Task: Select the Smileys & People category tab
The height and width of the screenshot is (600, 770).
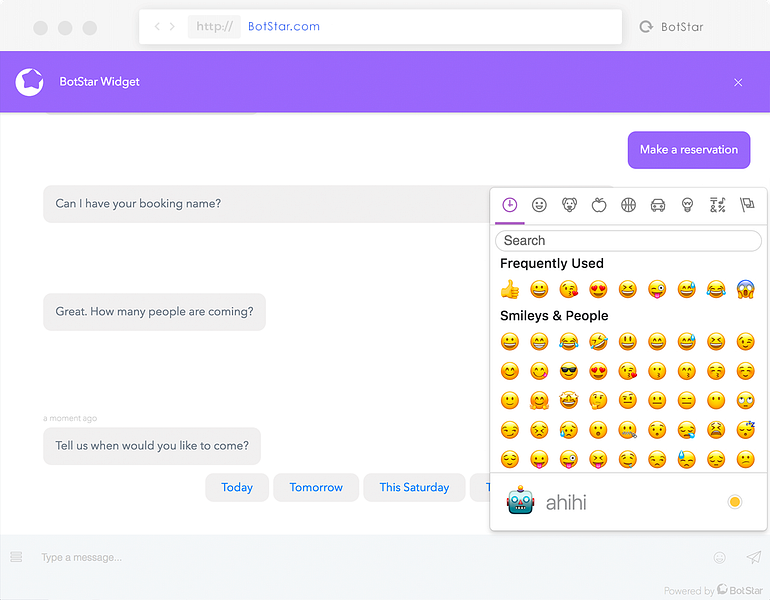Action: point(539,205)
